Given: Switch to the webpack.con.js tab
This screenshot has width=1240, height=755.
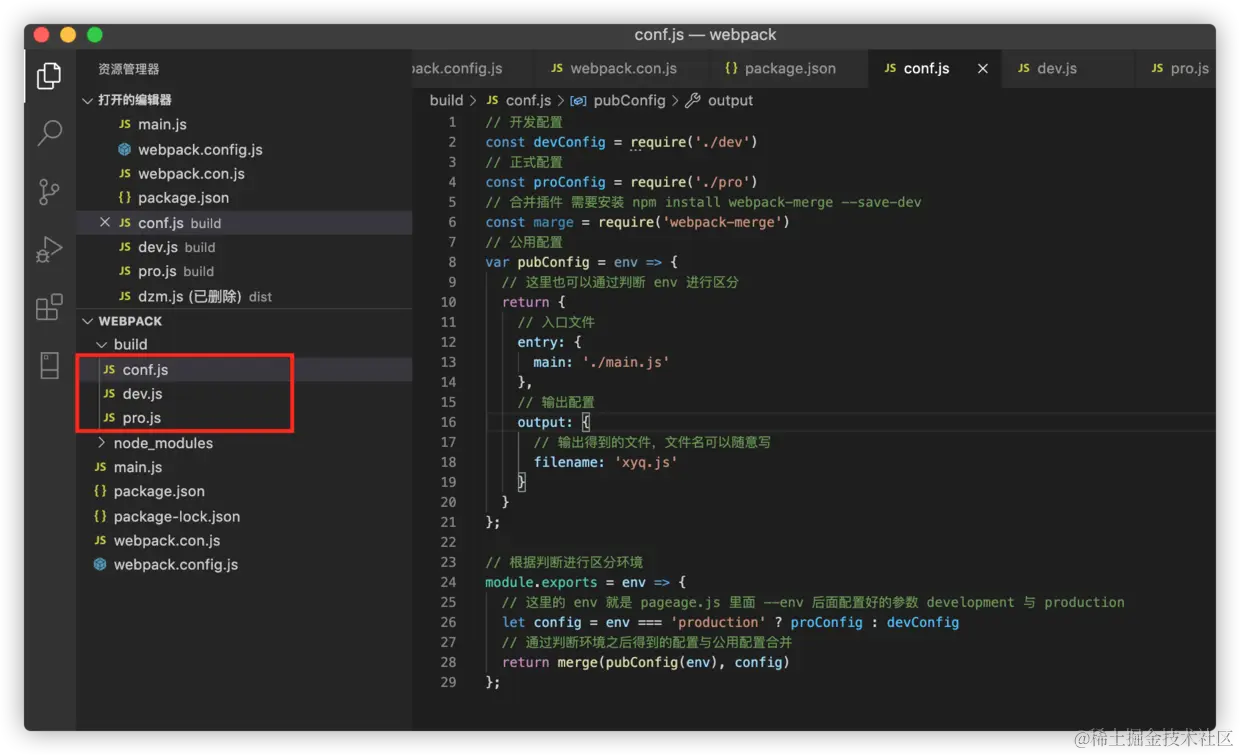Looking at the screenshot, I should pyautogui.click(x=614, y=69).
